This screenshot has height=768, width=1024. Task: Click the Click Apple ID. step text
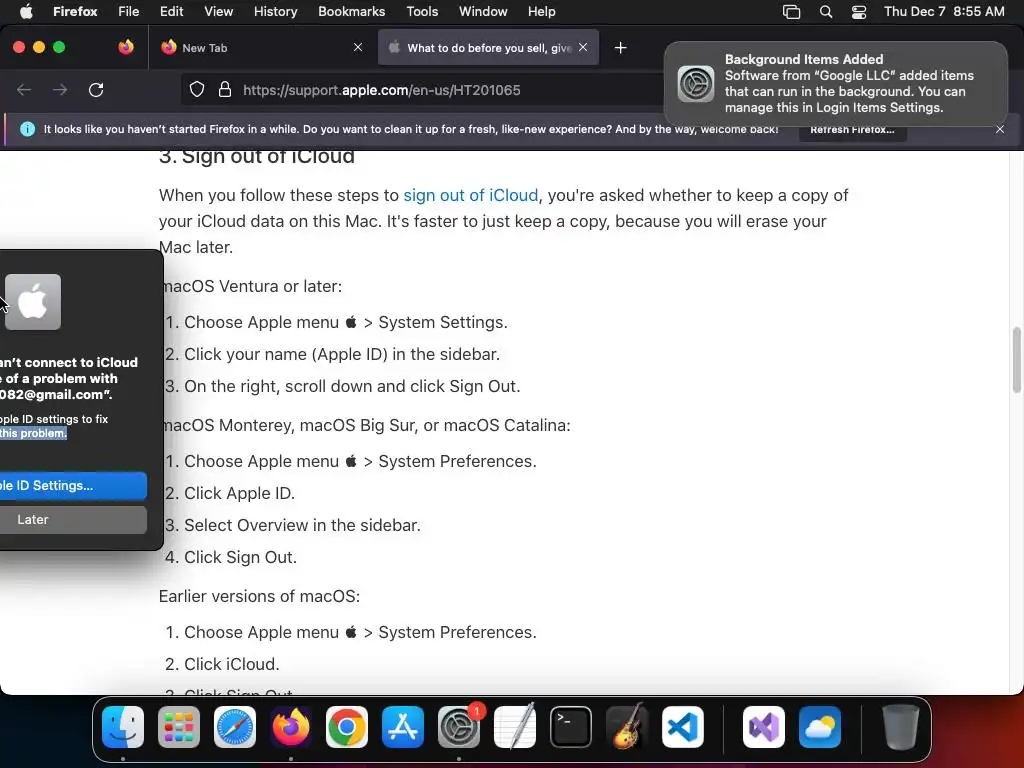[239, 493]
